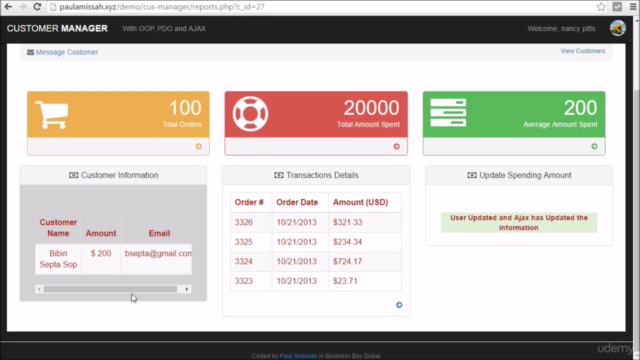The width and height of the screenshot is (640, 360).
Task: Click the server stack icon on the green card
Action: click(x=448, y=113)
